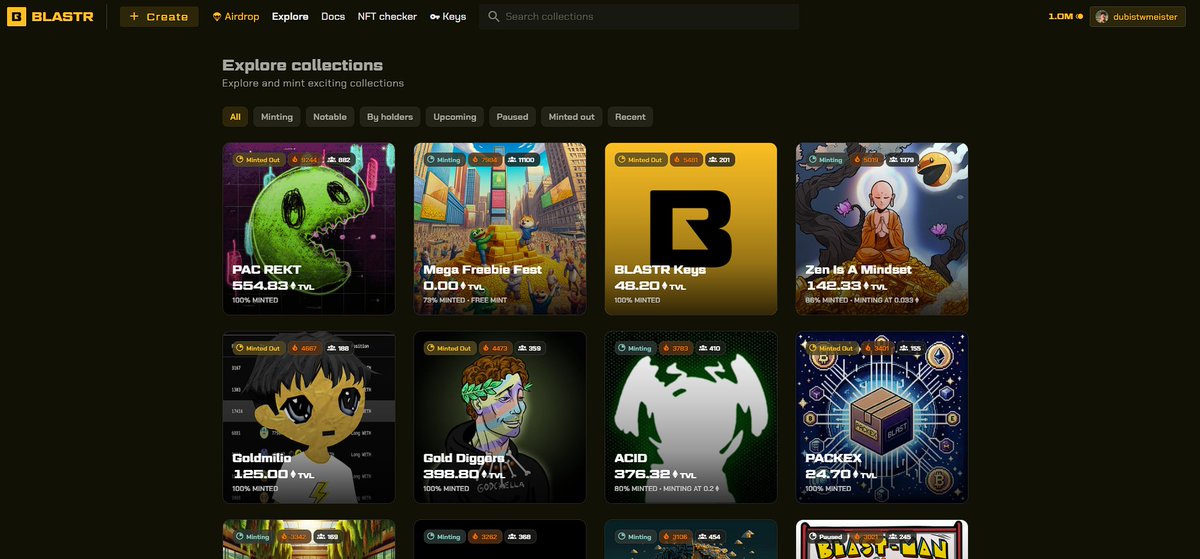Viewport: 1200px width, 559px height.
Task: Click the 7984 flame badge on Mega Freebie Fest
Action: coord(485,160)
